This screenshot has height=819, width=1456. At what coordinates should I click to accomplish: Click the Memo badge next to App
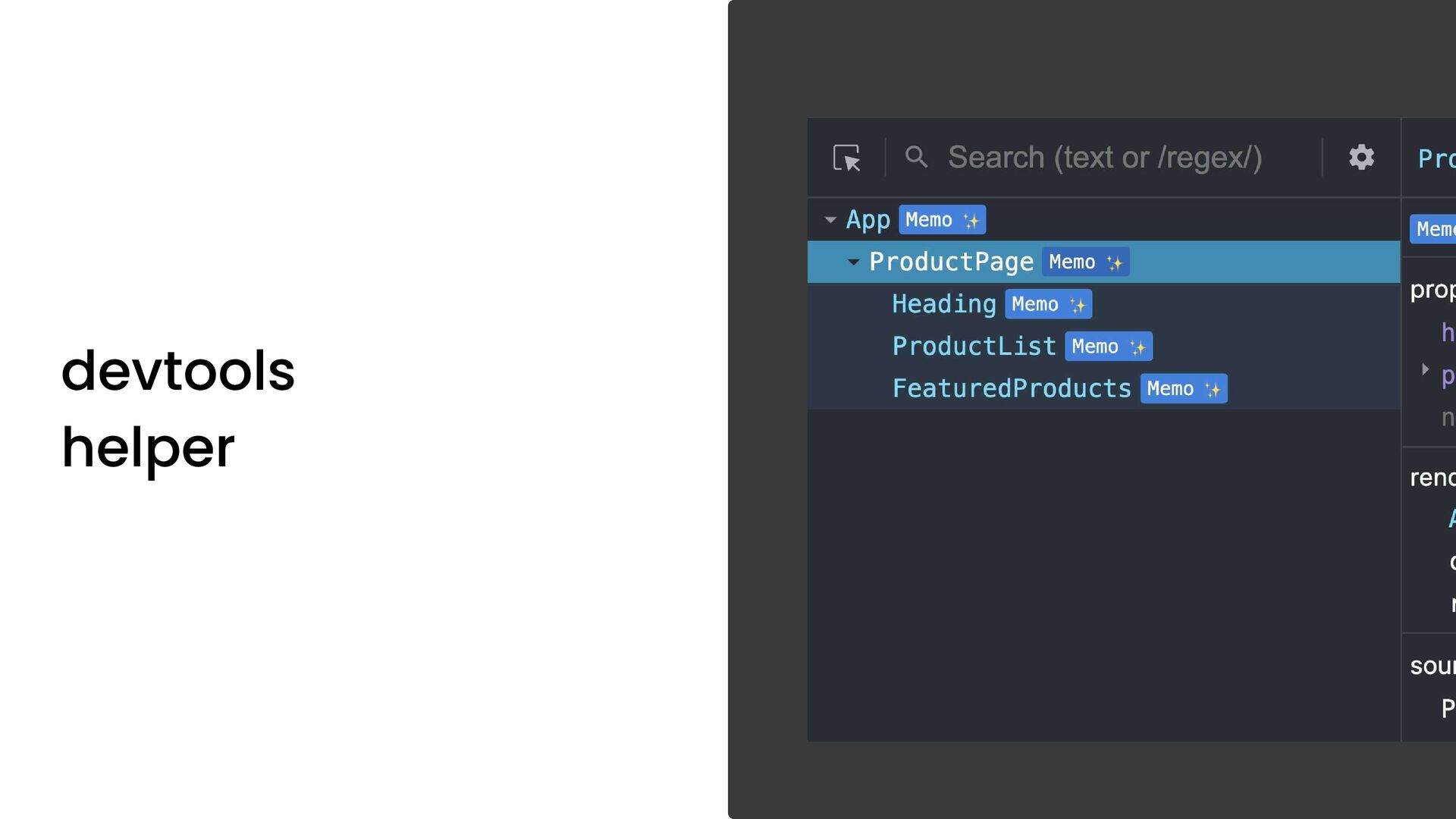942,220
